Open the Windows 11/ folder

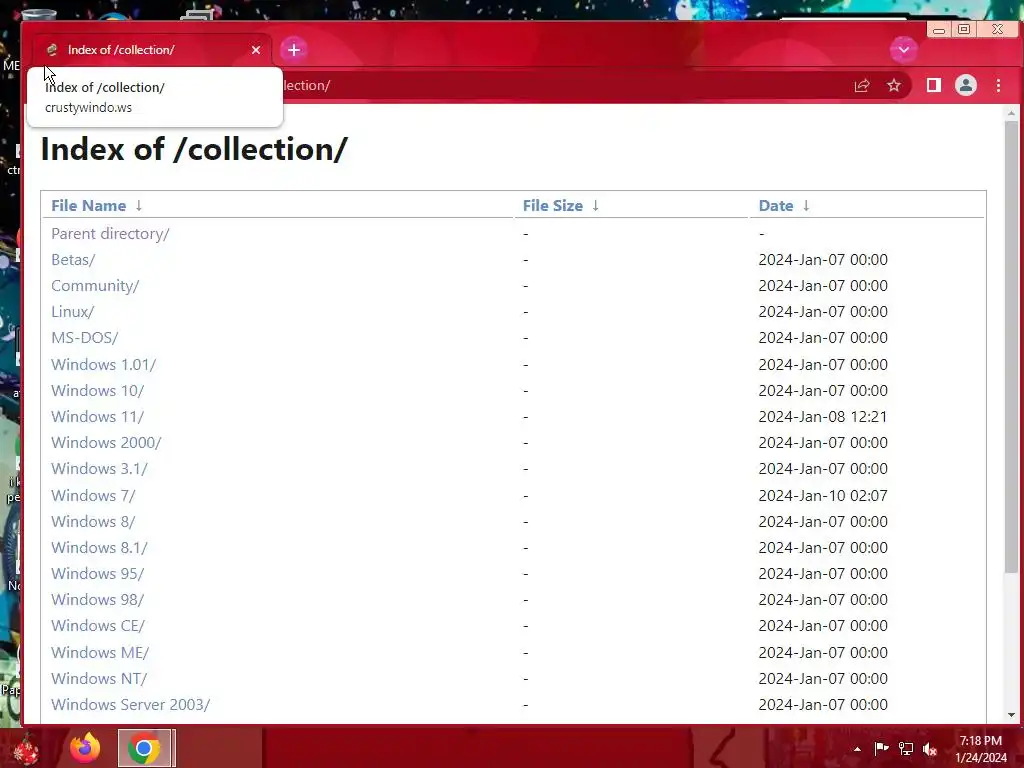click(x=98, y=417)
